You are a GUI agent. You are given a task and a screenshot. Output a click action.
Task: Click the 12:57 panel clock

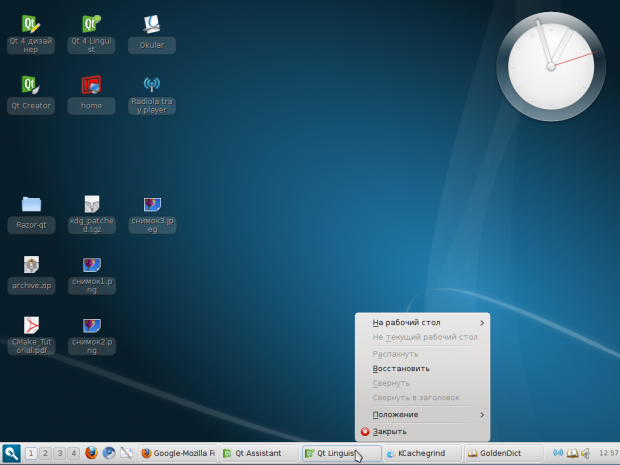(609, 453)
